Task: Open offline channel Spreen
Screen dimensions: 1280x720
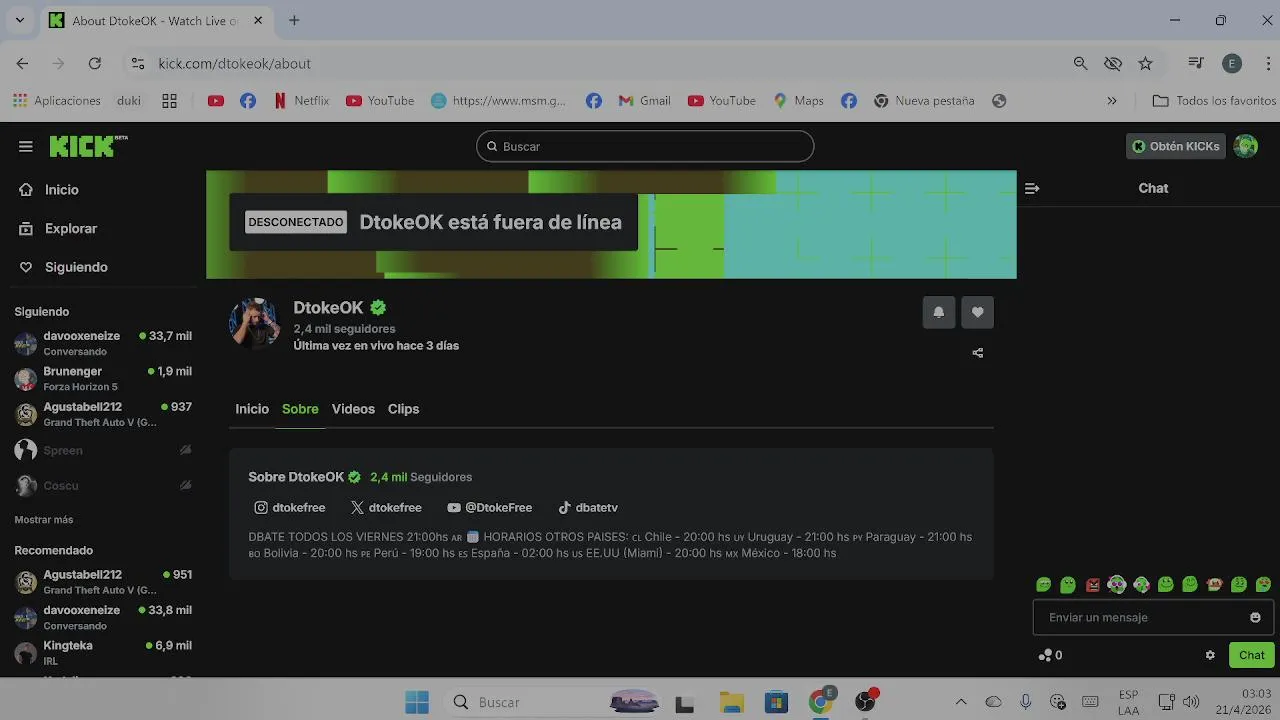Action: (x=103, y=450)
